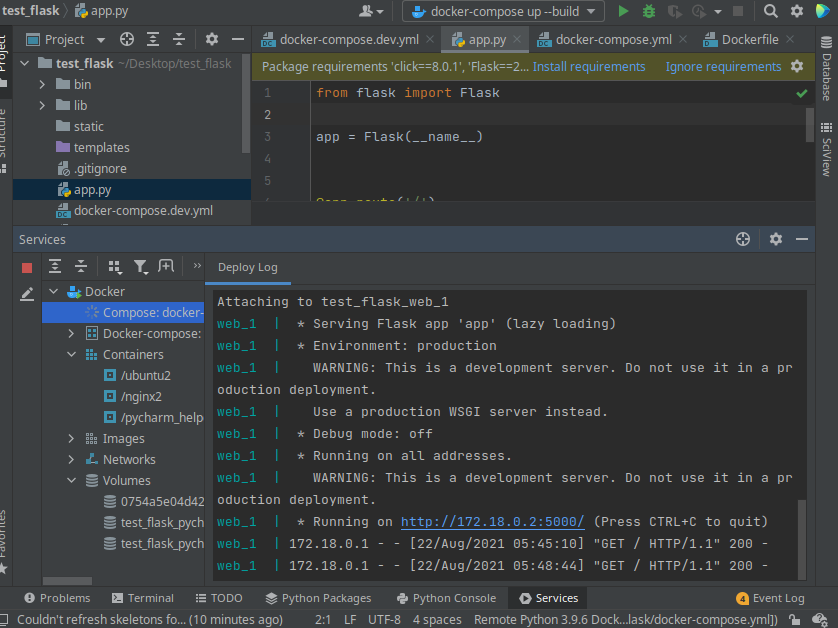Viewport: 838px width, 628px height.
Task: Click the Services tree horizontal scrollbar
Action: point(67,581)
